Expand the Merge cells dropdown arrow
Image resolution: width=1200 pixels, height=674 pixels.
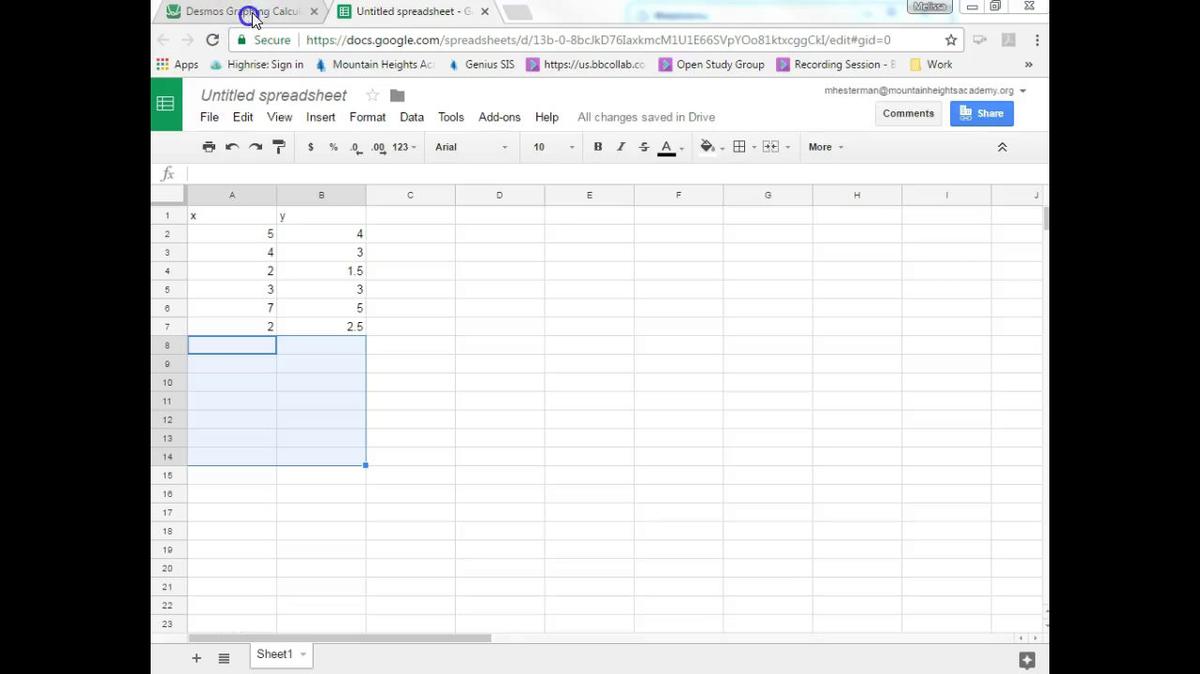point(788,148)
